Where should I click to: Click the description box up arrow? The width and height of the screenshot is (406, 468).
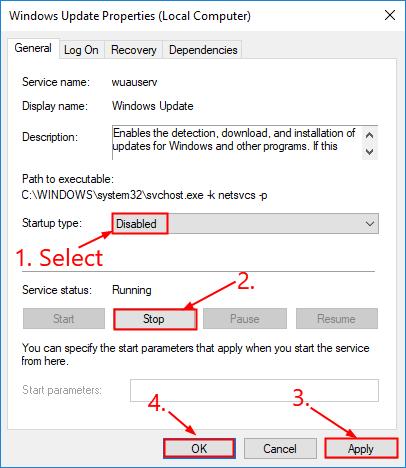pyautogui.click(x=369, y=136)
